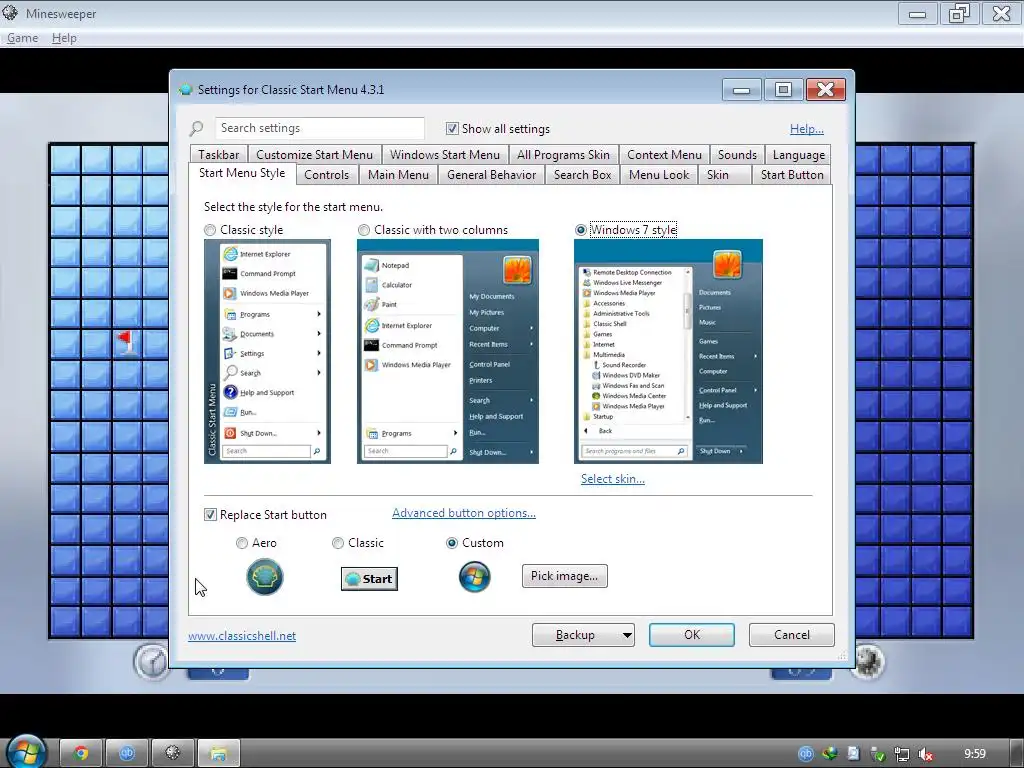This screenshot has width=1024, height=768.
Task: Switch to the Taskbar tab
Action: [219, 155]
